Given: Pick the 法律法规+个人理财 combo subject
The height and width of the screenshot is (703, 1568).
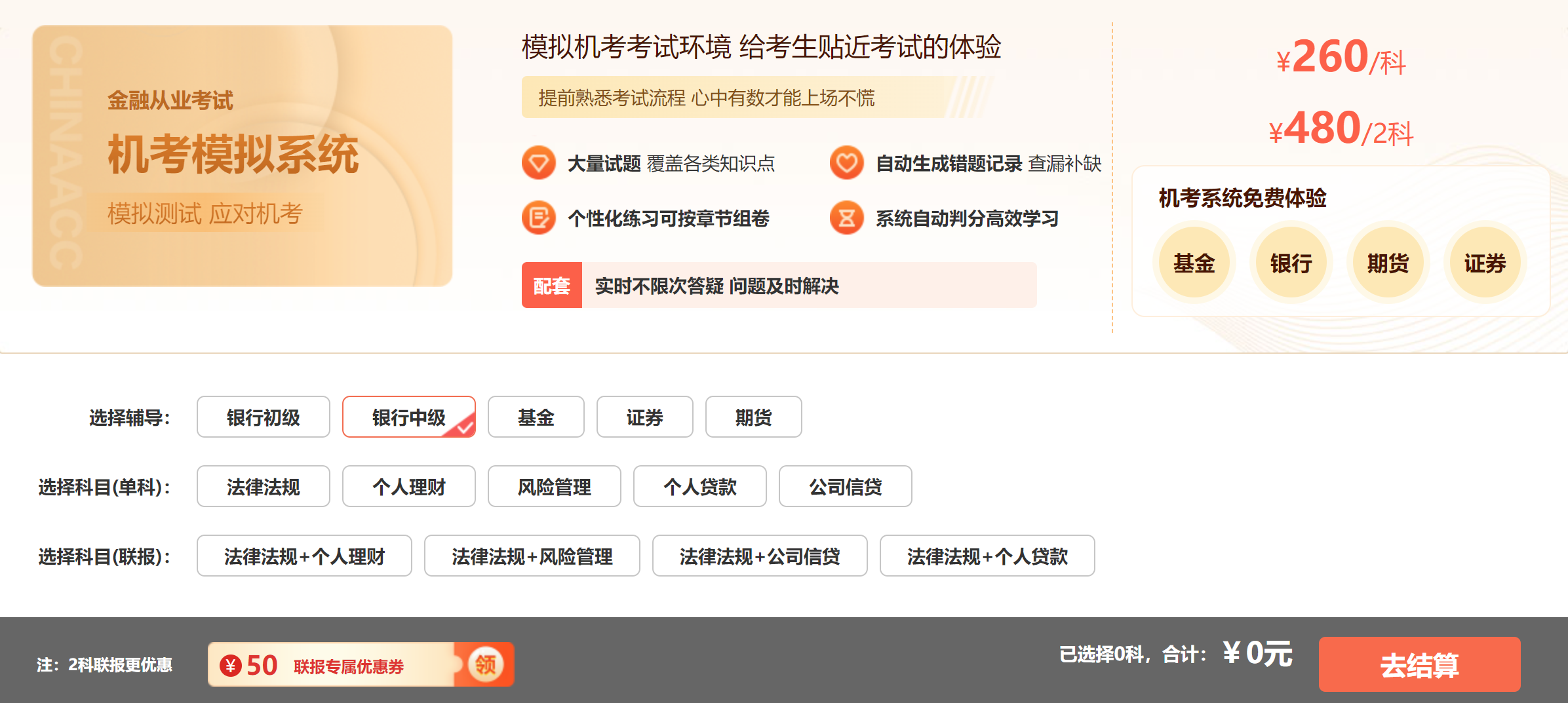Looking at the screenshot, I should point(304,556).
